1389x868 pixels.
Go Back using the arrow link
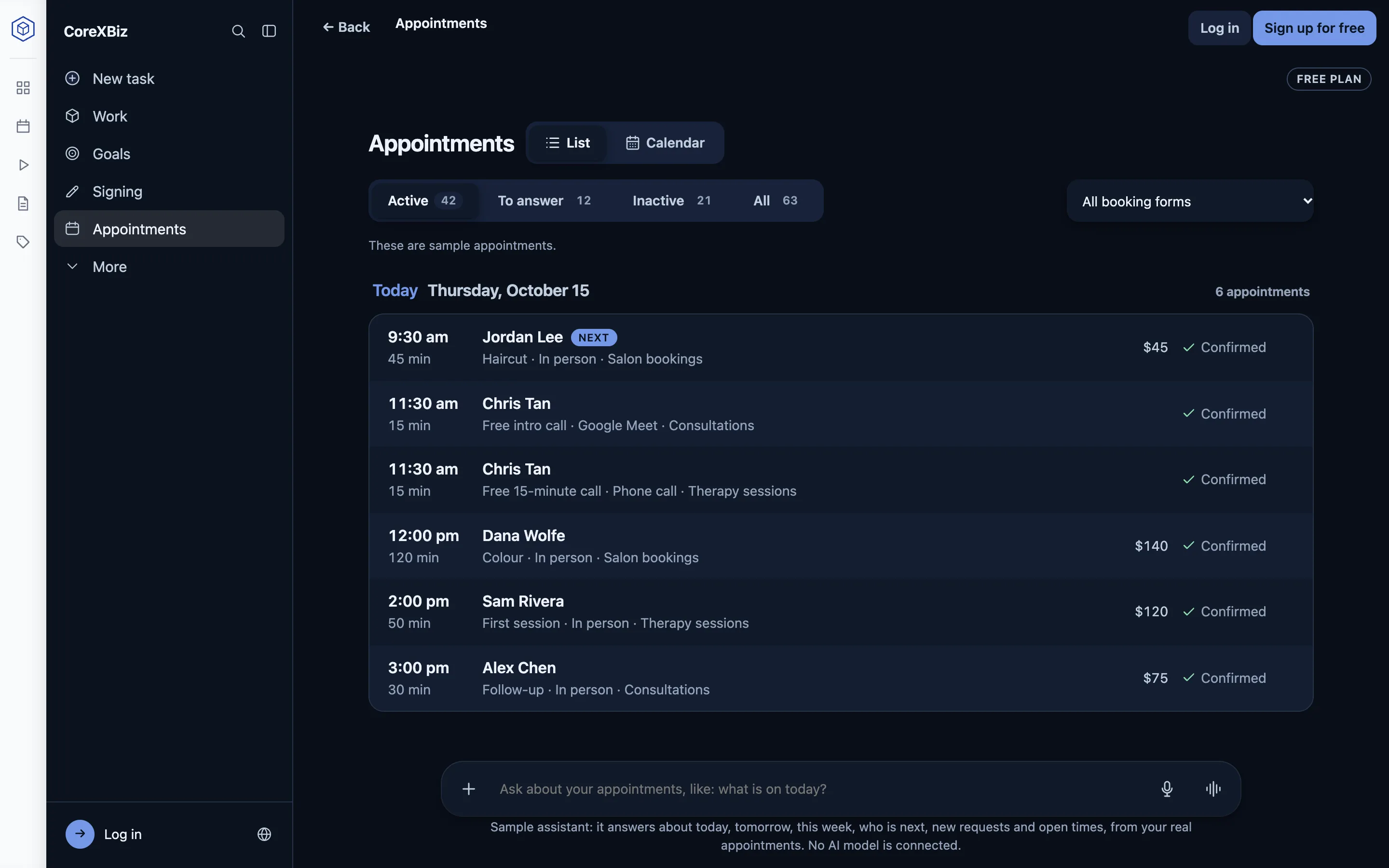coord(346,27)
